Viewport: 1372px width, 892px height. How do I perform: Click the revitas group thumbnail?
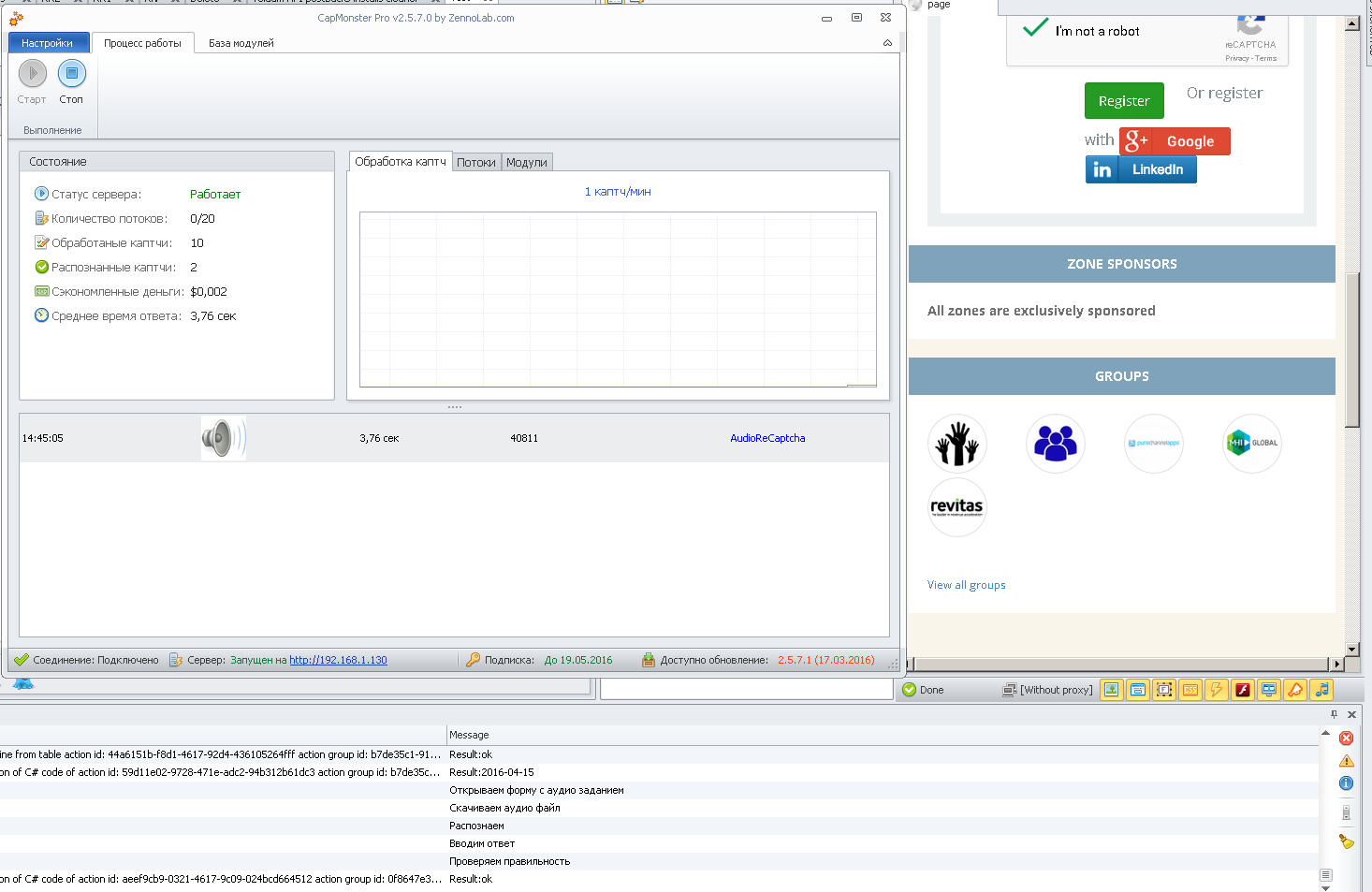tap(956, 507)
